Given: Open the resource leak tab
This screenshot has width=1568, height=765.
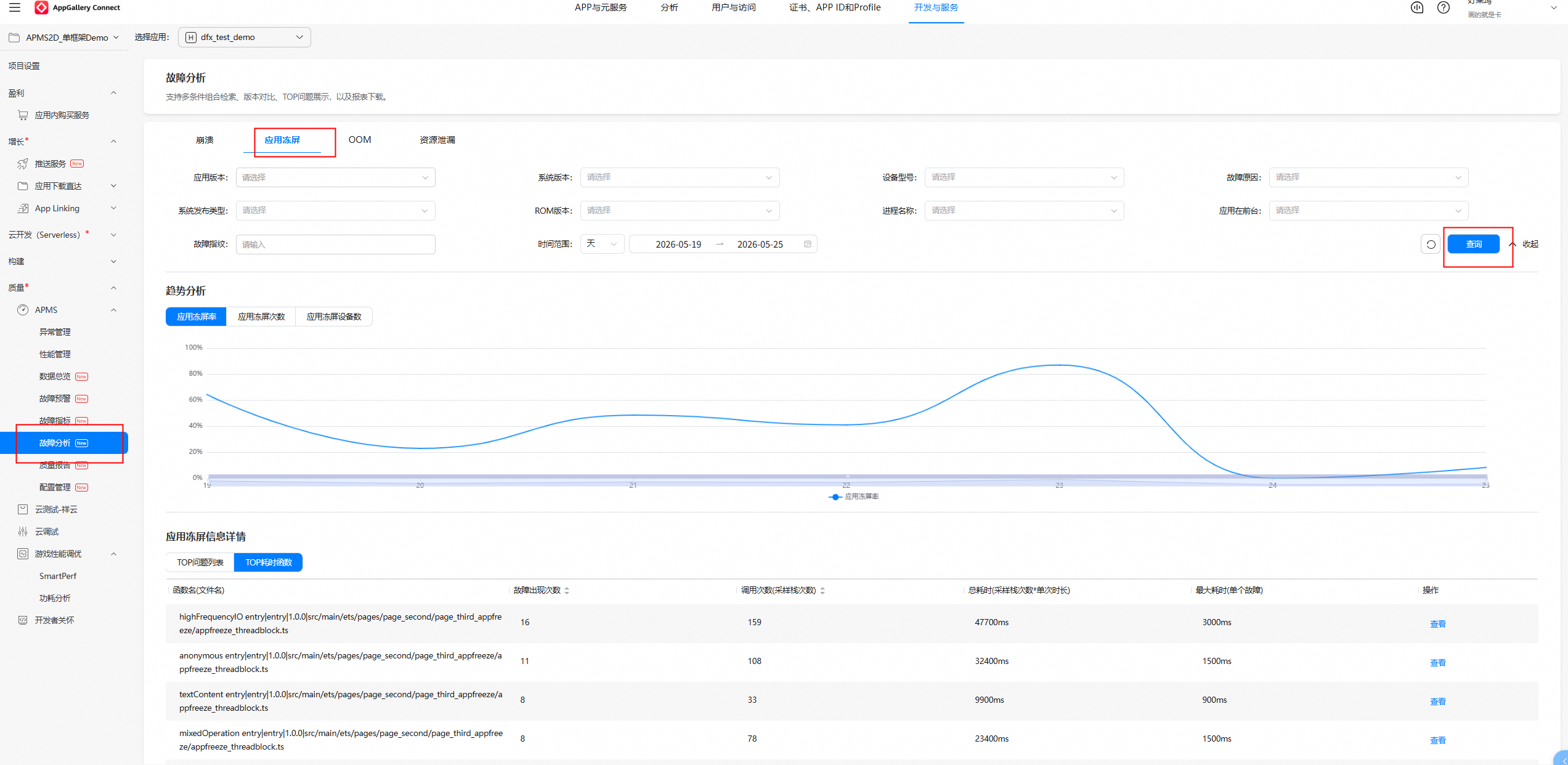Looking at the screenshot, I should point(437,140).
